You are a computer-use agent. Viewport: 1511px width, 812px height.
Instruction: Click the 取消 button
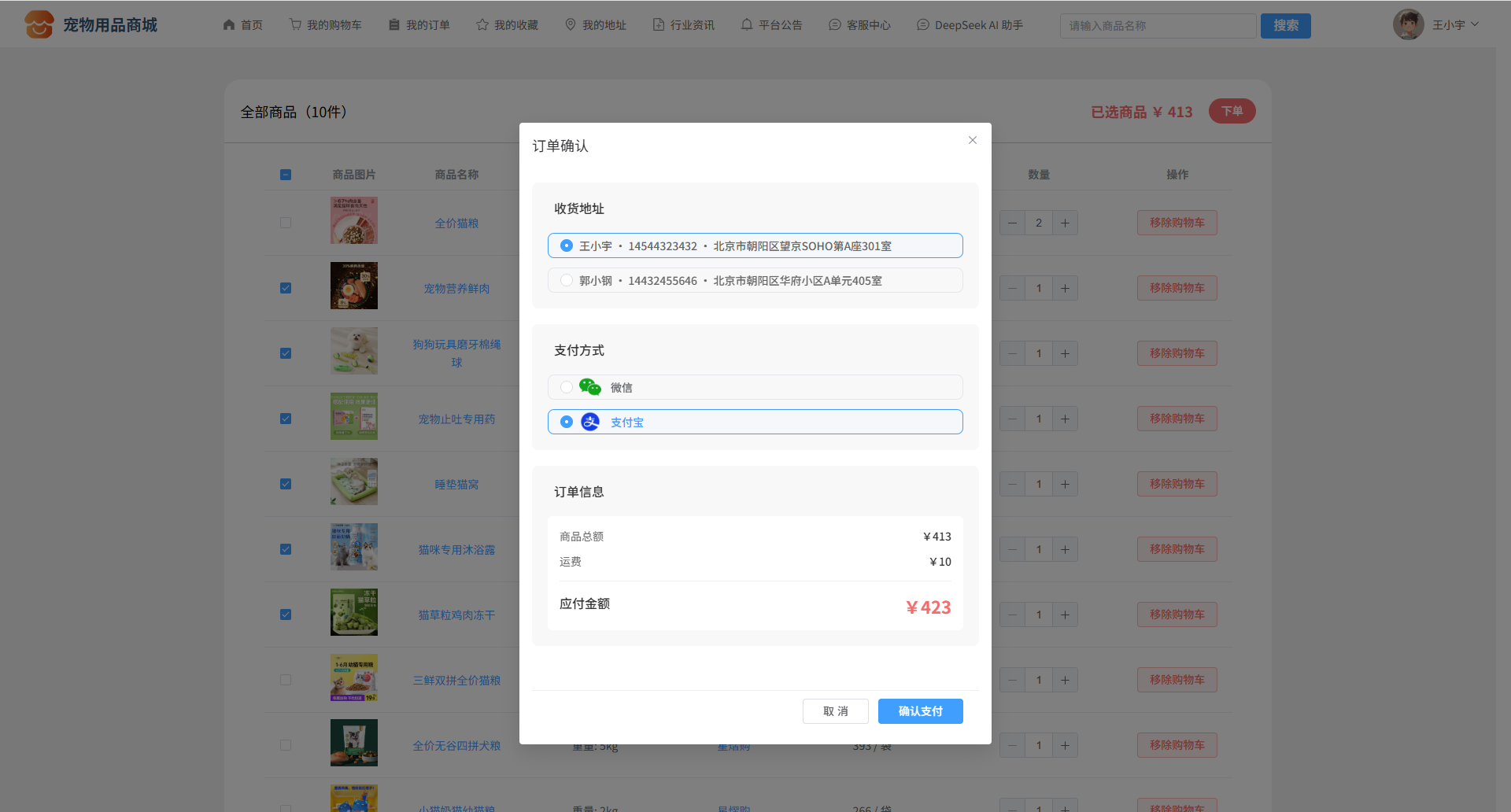(x=835, y=711)
